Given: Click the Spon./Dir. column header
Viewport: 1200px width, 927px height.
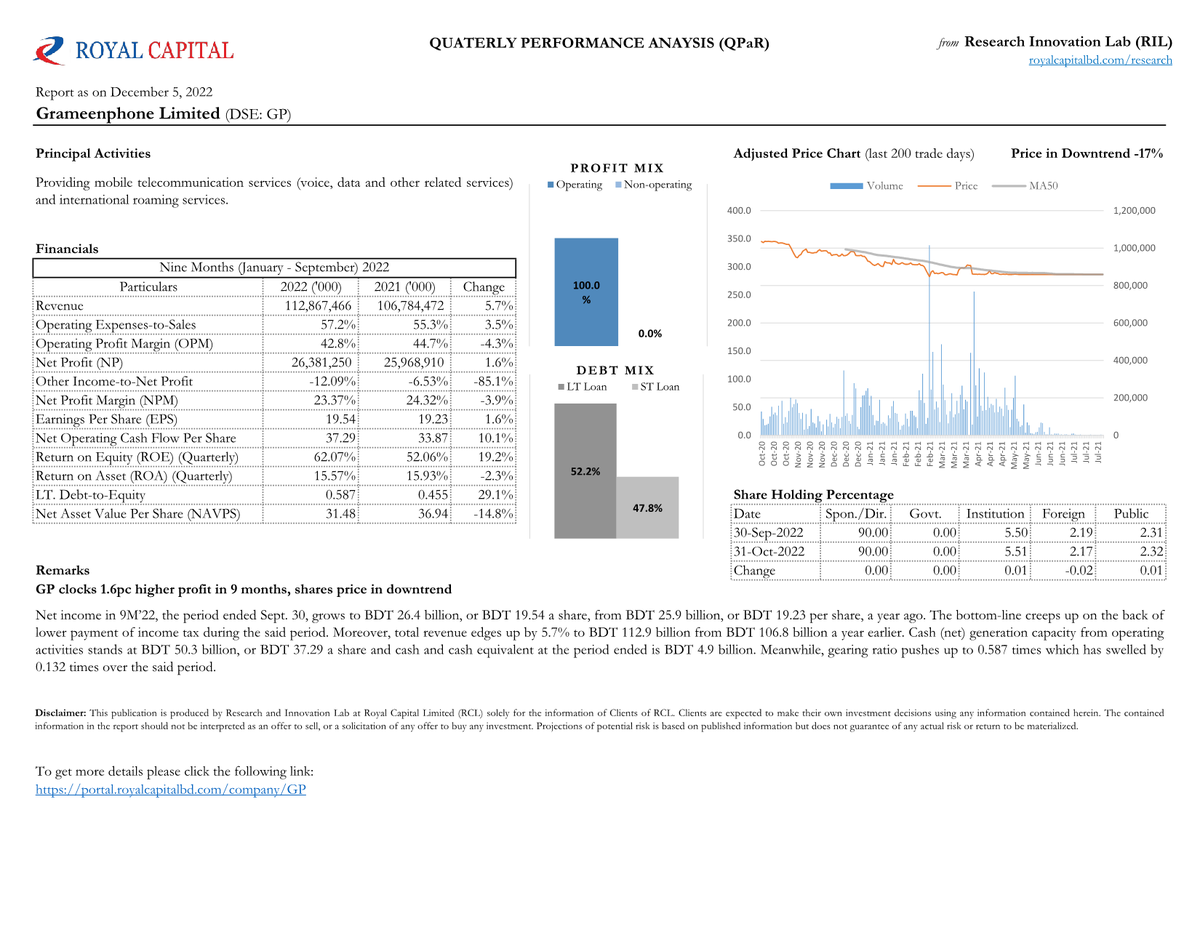Looking at the screenshot, I should click(x=858, y=514).
